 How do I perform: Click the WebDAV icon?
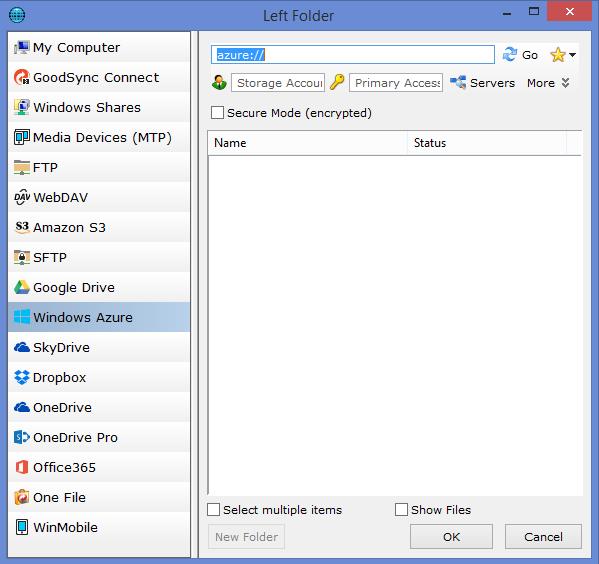(x=21, y=197)
